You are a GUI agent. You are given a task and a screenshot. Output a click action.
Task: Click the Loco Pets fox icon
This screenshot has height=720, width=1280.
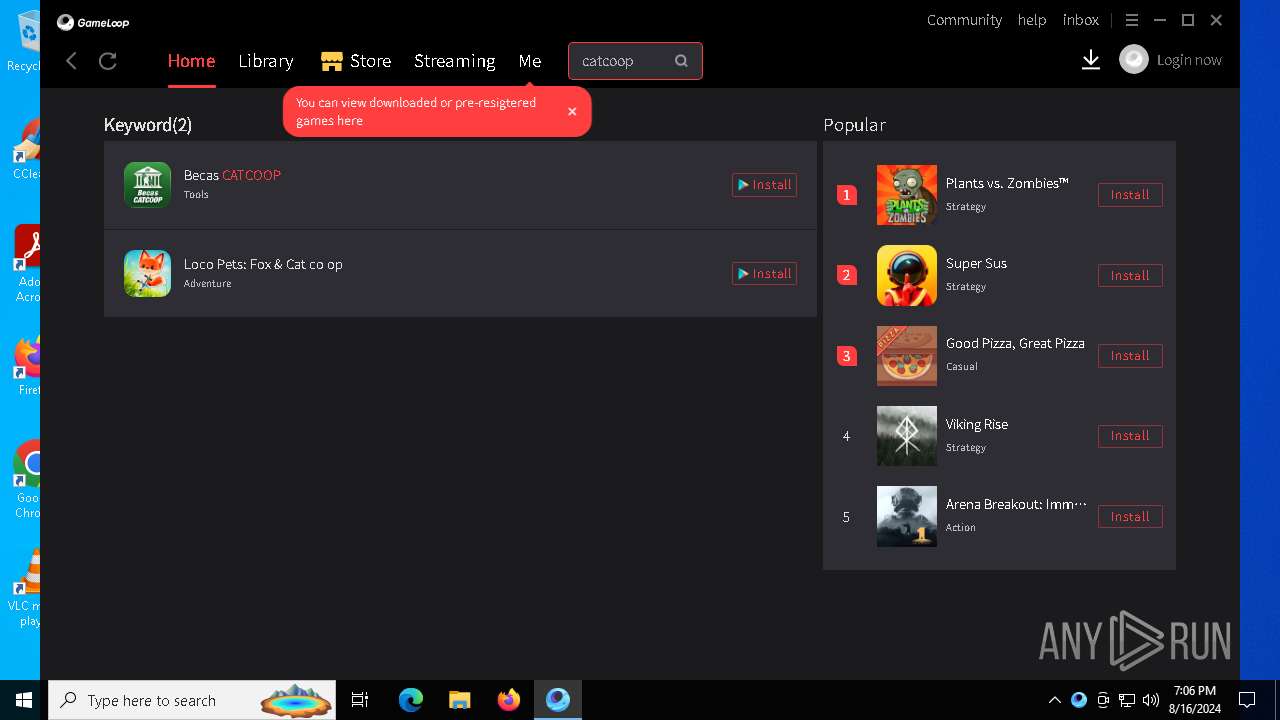(x=147, y=274)
